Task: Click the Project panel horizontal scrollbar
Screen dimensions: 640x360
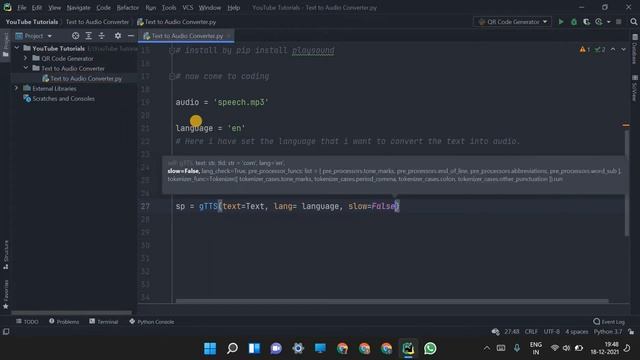Action: [72, 313]
